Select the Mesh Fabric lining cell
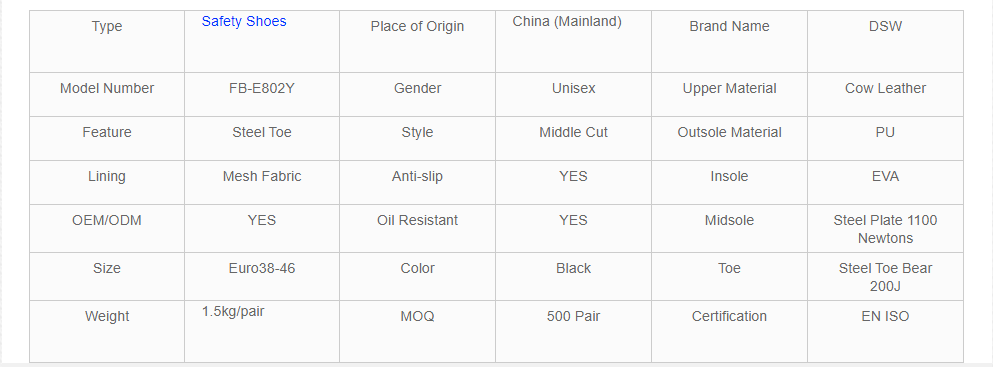Viewport: 993px width, 367px height. [262, 182]
